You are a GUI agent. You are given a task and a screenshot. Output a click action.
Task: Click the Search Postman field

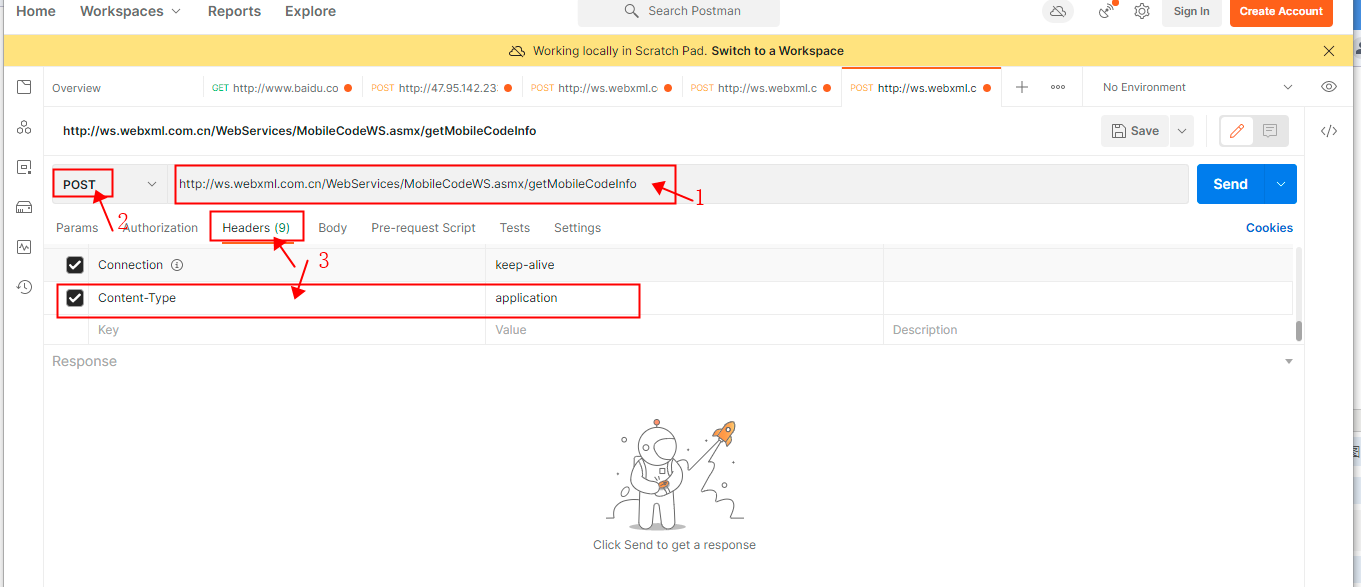[x=678, y=11]
